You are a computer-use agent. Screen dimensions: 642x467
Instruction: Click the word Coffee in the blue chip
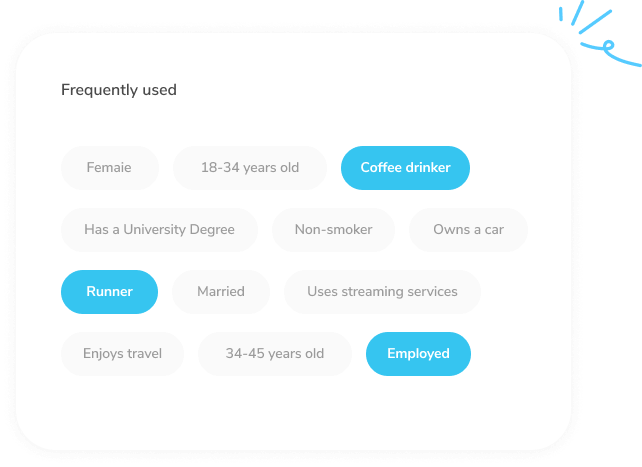381,168
